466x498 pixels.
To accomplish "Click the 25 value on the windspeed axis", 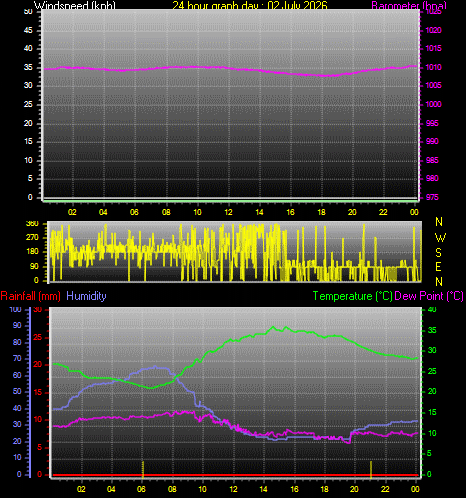I will click(28, 104).
